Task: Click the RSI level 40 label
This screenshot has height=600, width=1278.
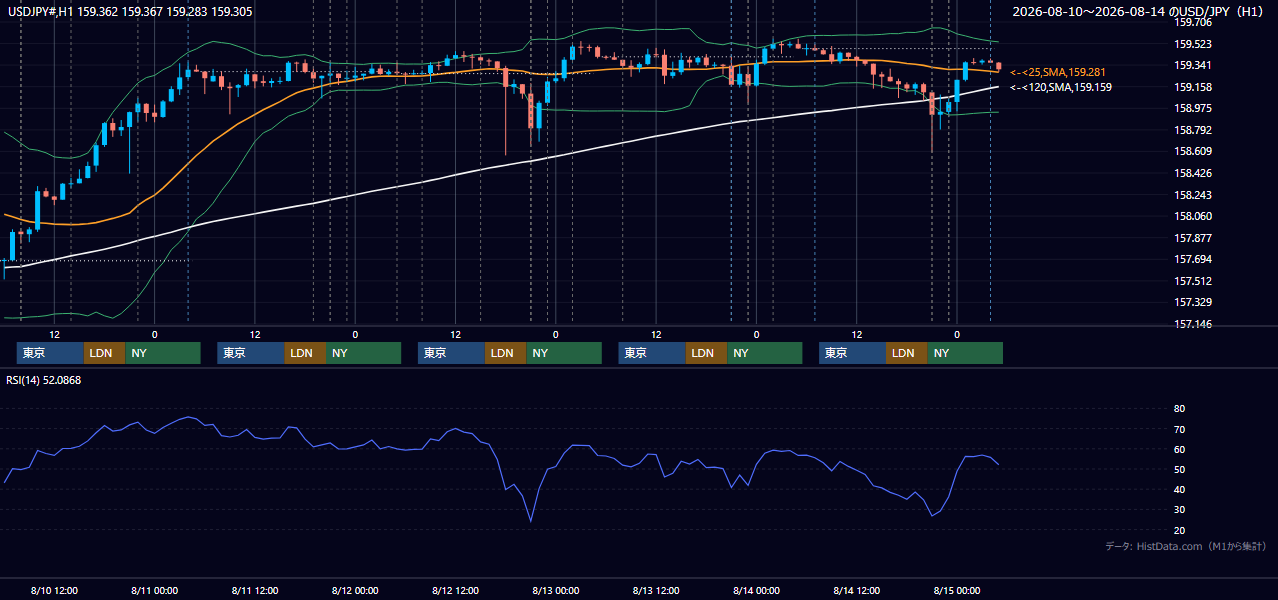Action: [1179, 489]
